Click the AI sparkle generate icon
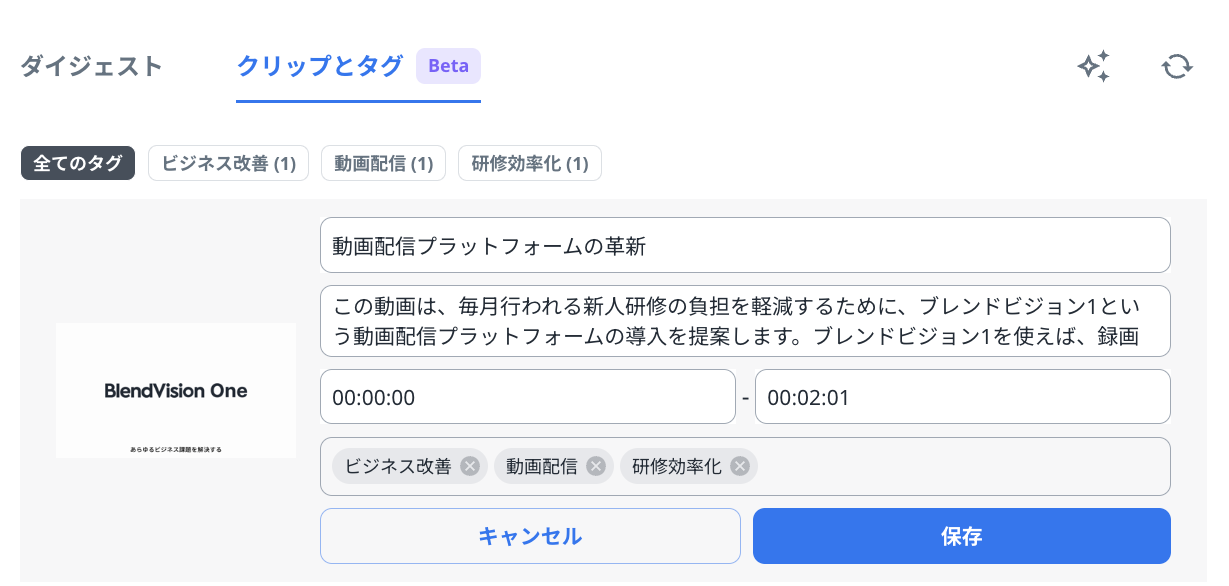The width and height of the screenshot is (1229, 586). [x=1094, y=66]
